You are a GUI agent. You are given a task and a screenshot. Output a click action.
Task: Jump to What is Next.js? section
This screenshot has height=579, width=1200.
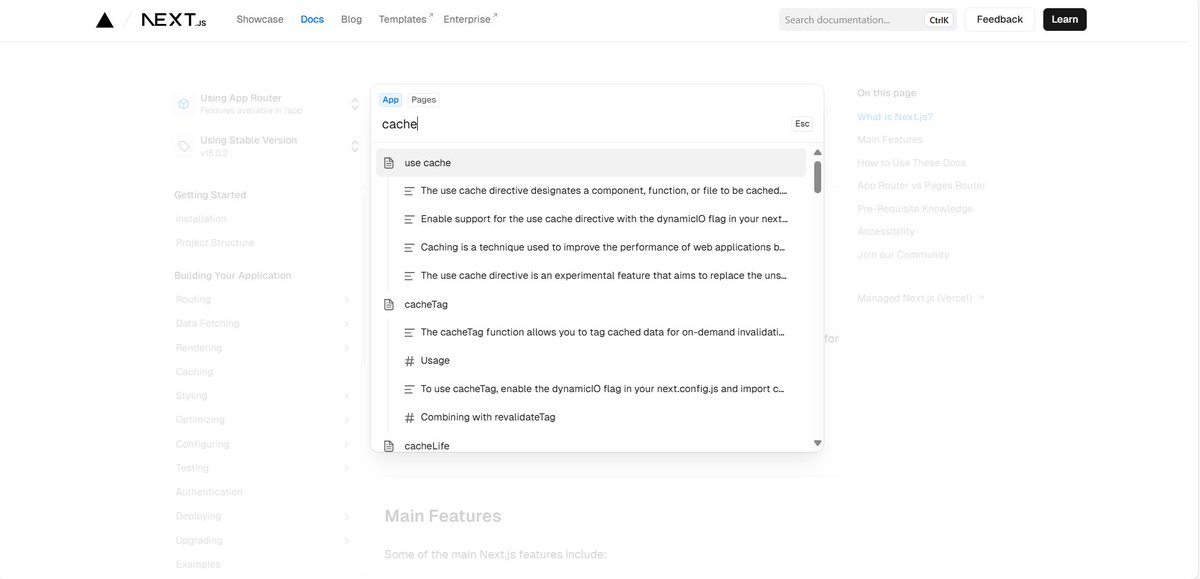[x=895, y=117]
